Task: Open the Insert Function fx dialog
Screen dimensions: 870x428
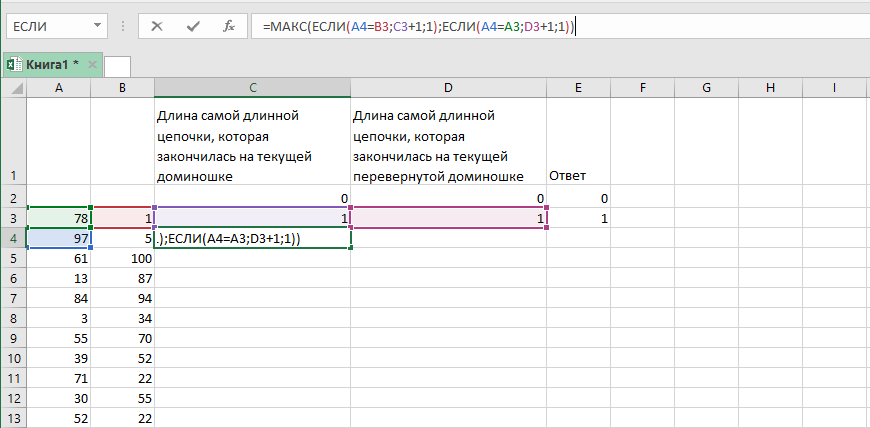Action: (229, 27)
